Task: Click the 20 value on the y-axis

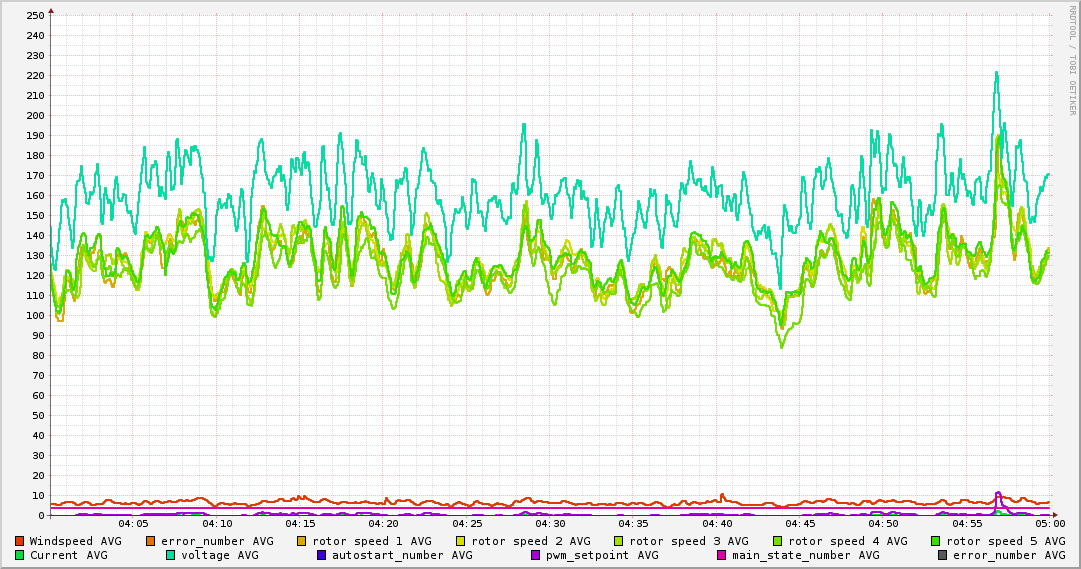Action: pyautogui.click(x=38, y=476)
